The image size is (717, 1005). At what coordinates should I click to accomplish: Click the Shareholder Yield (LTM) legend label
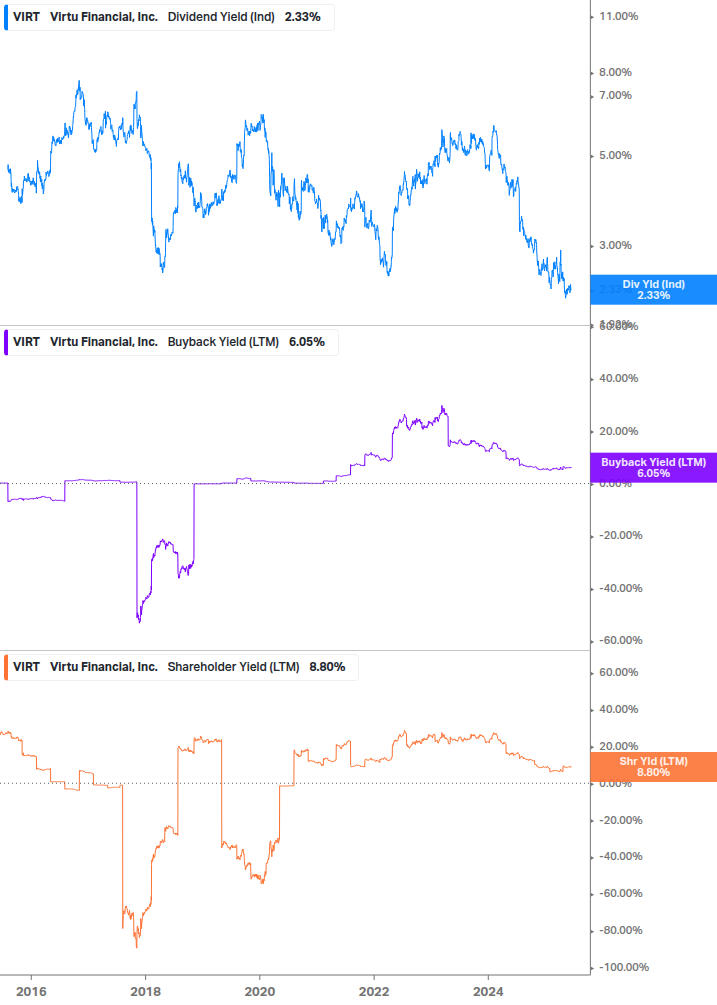tap(233, 667)
